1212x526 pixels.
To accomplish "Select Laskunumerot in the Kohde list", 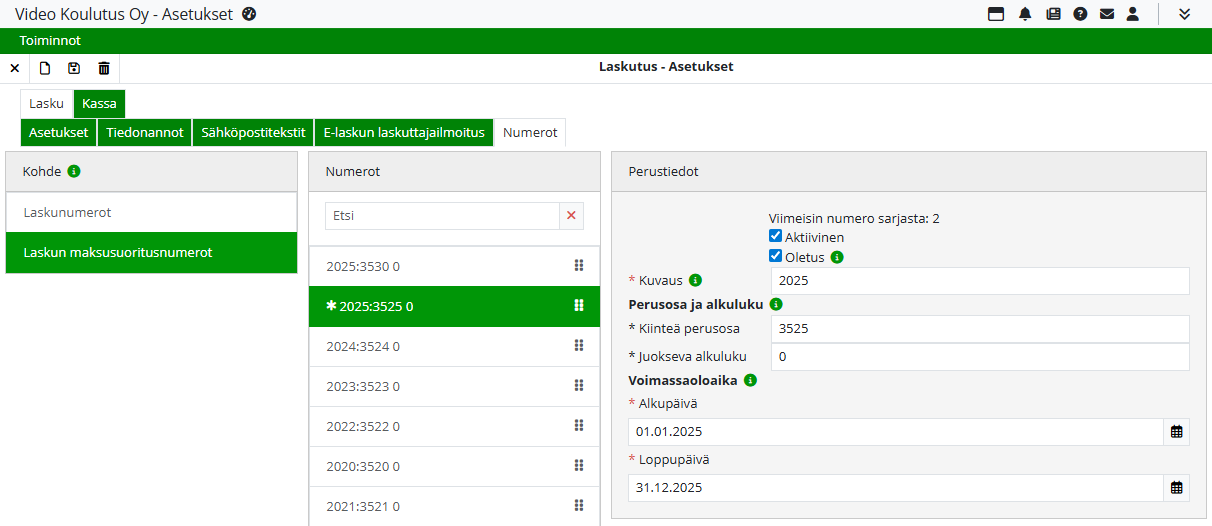I will point(151,213).
